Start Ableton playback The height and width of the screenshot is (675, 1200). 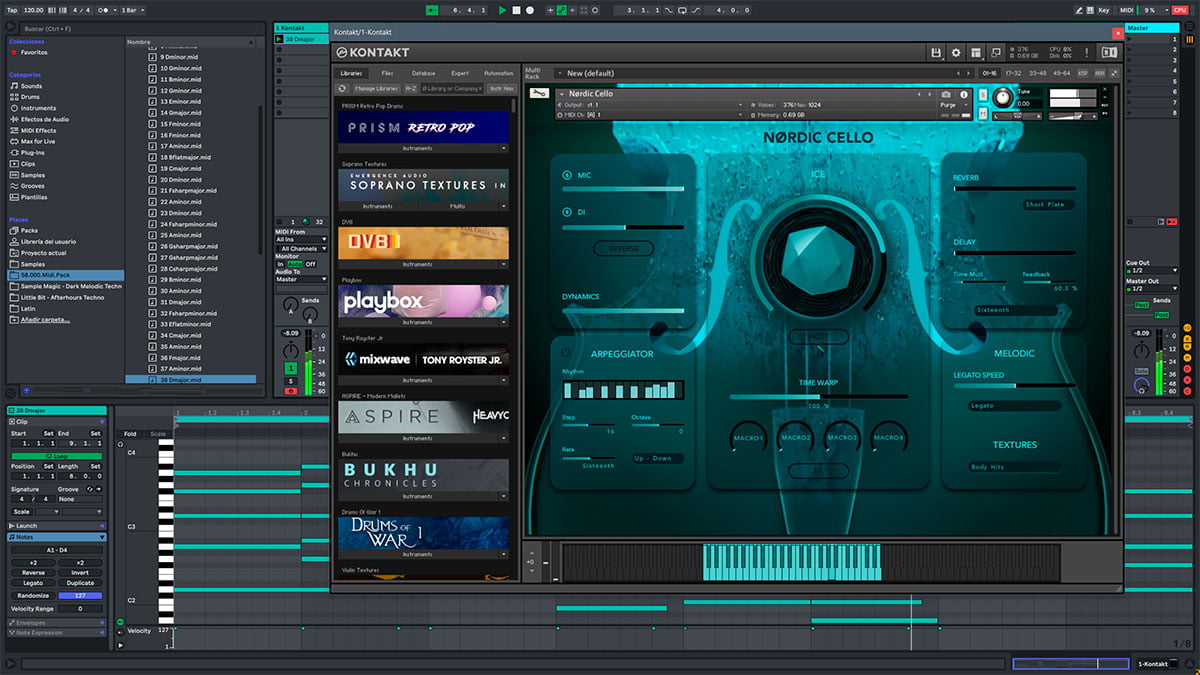[502, 10]
